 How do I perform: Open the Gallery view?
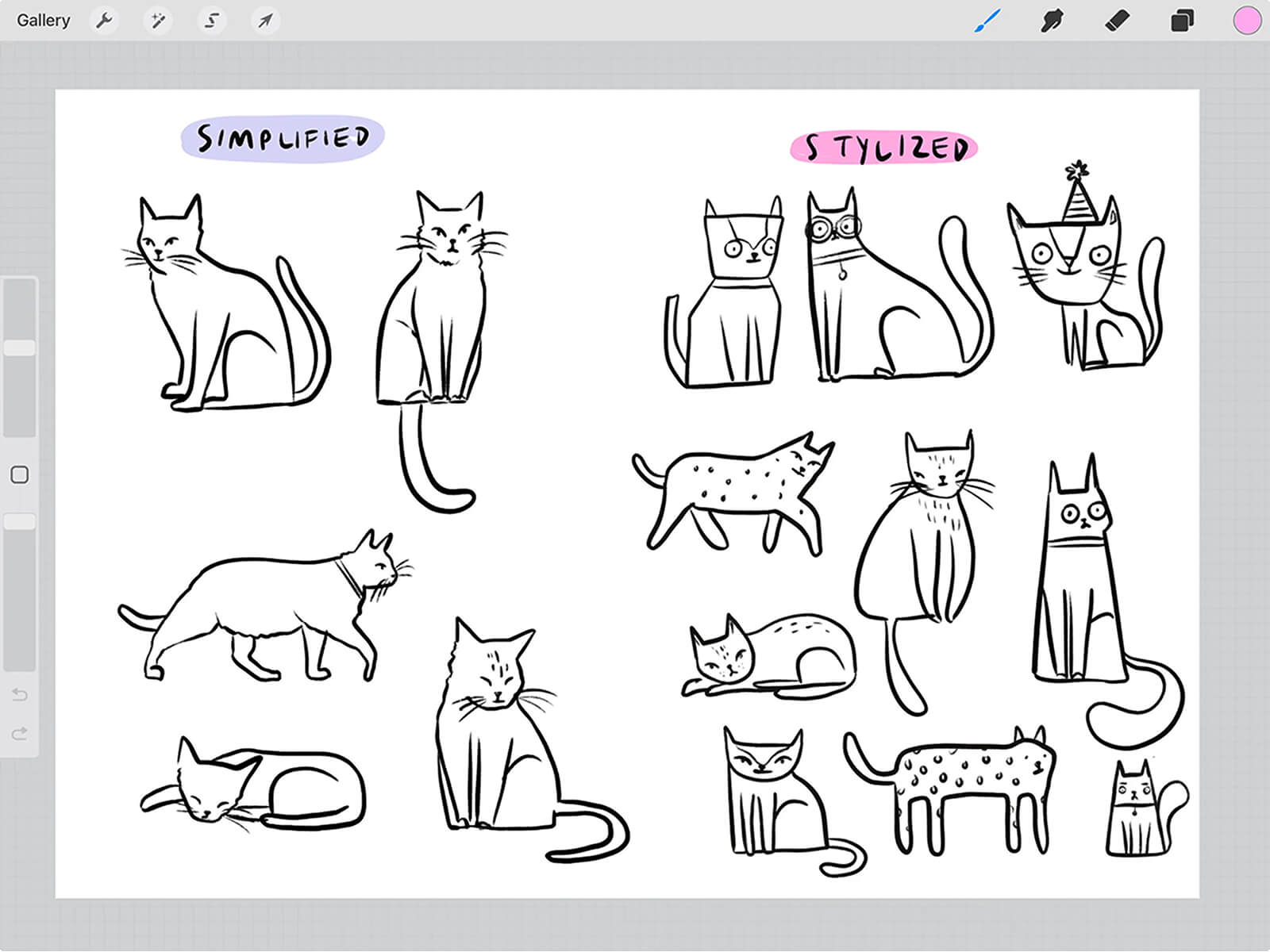coord(43,21)
